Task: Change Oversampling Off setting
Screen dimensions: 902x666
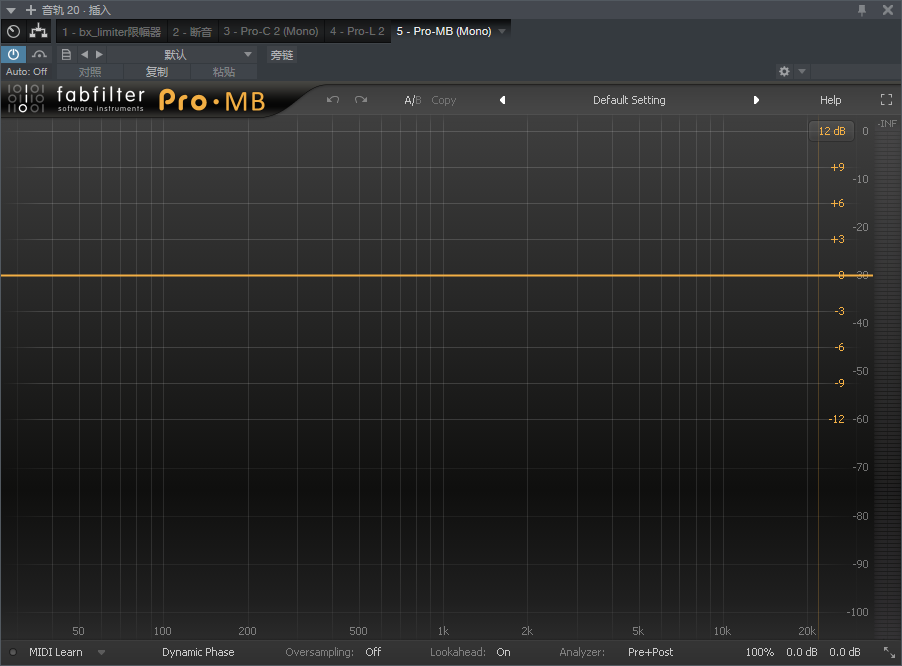Action: pyautogui.click(x=373, y=652)
